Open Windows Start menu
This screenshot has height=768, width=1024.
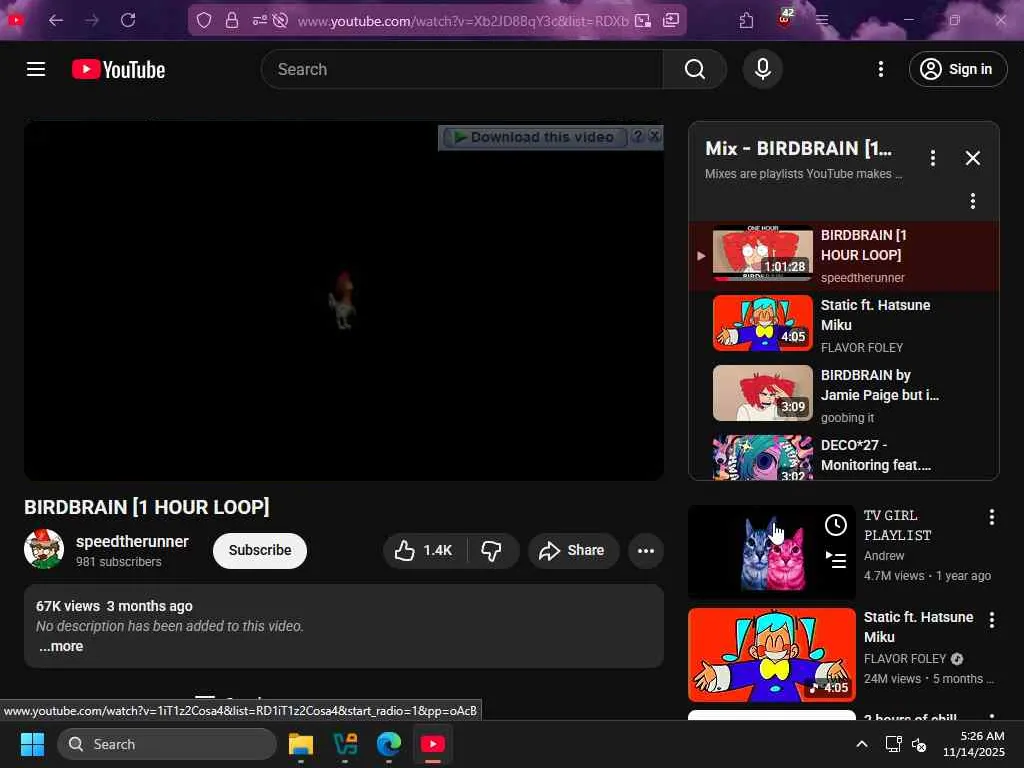coord(32,744)
